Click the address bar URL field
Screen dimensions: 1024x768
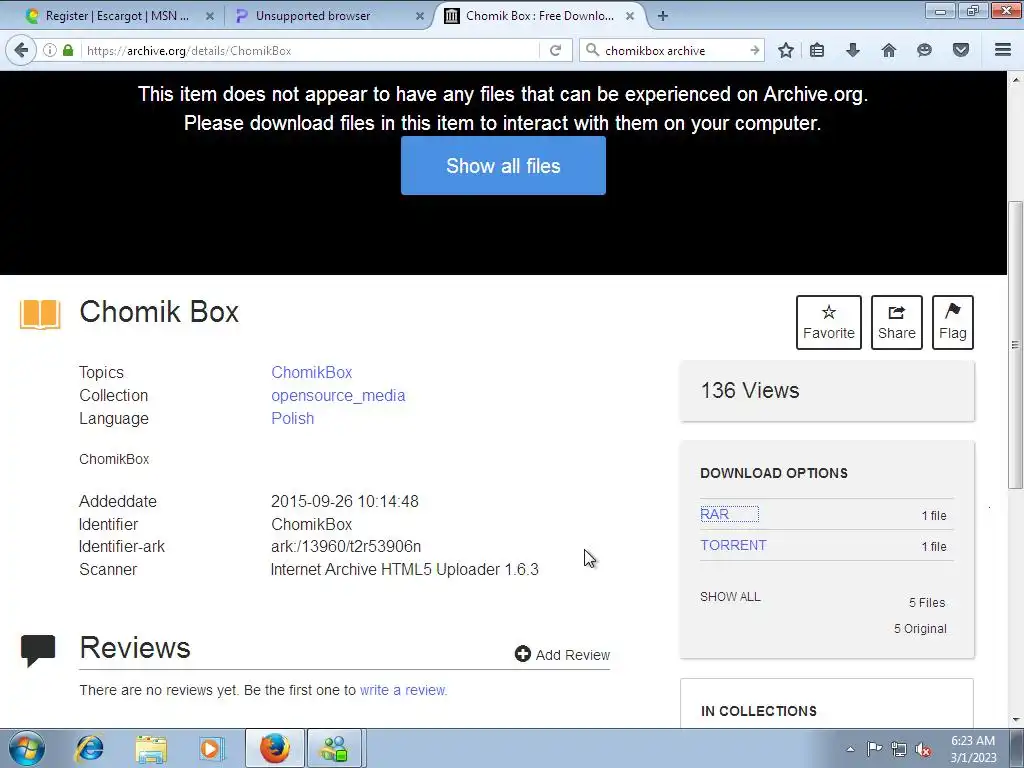tap(310, 50)
